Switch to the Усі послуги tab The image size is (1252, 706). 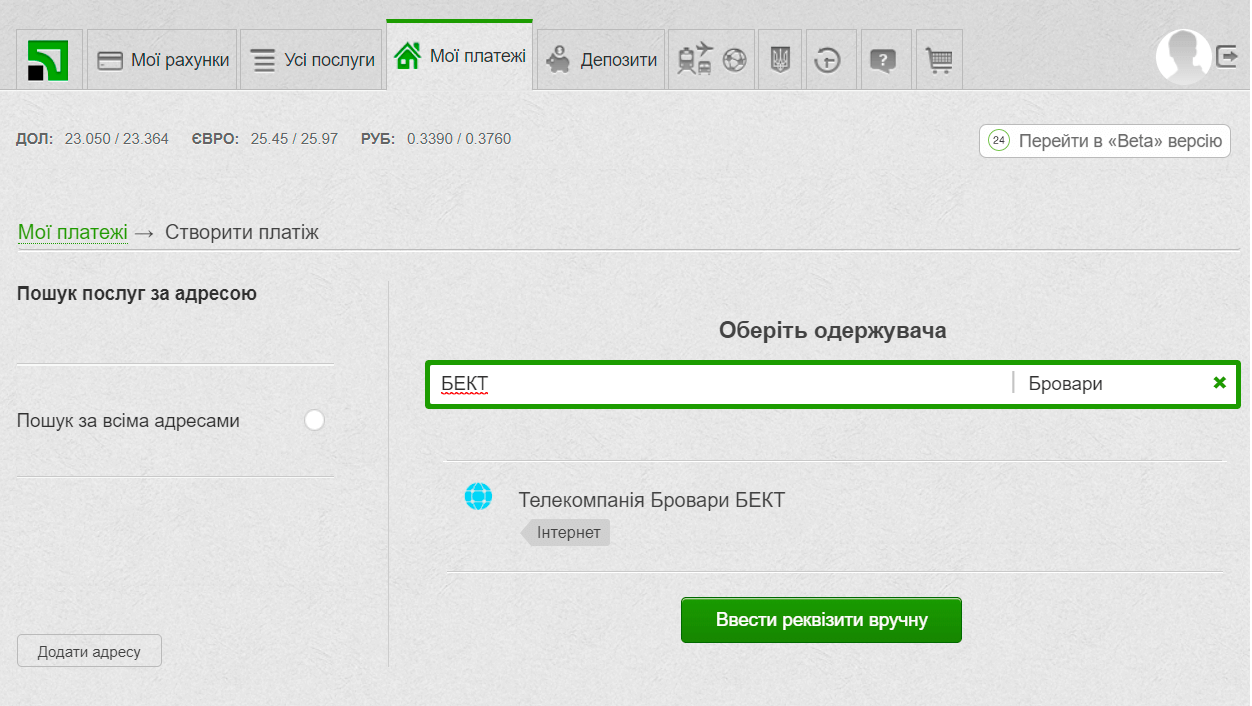coord(311,60)
